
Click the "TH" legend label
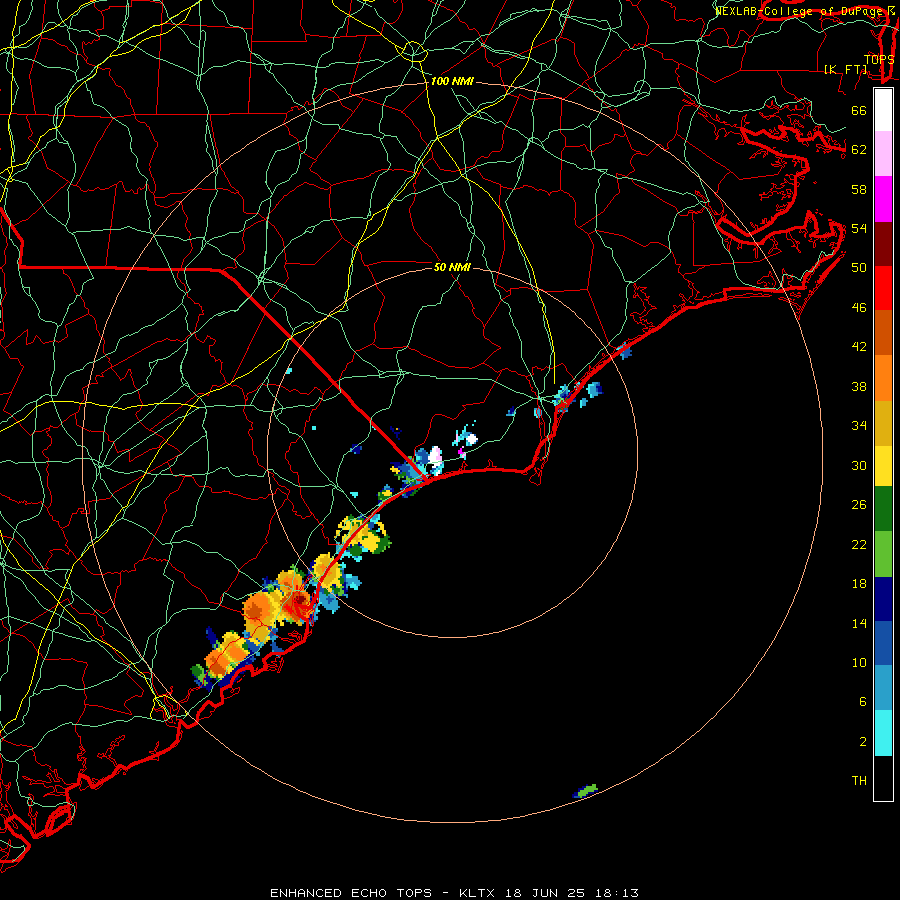859,781
